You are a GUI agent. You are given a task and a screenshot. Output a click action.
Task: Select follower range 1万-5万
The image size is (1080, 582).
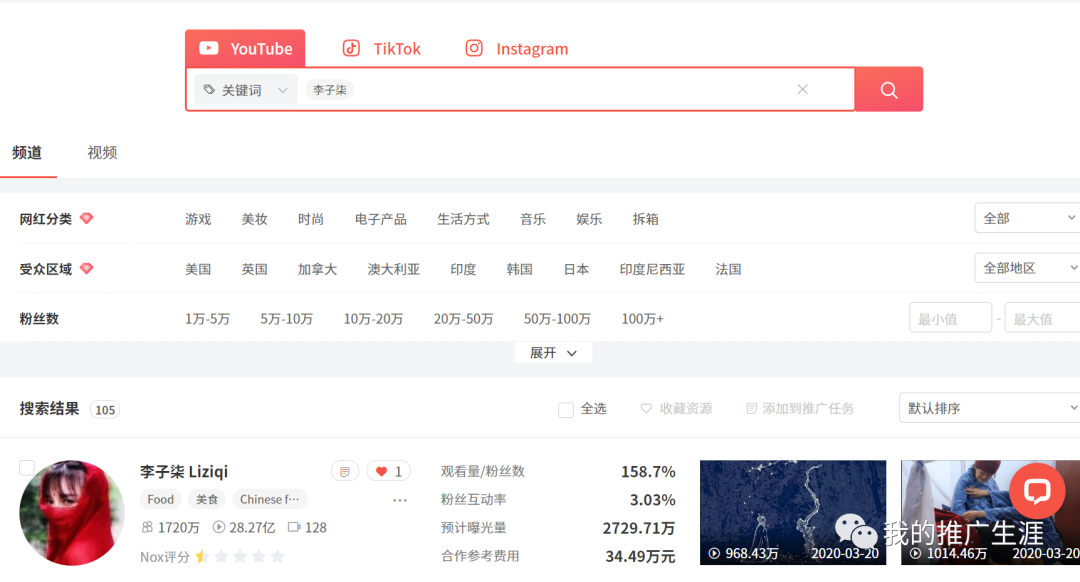[x=207, y=319]
